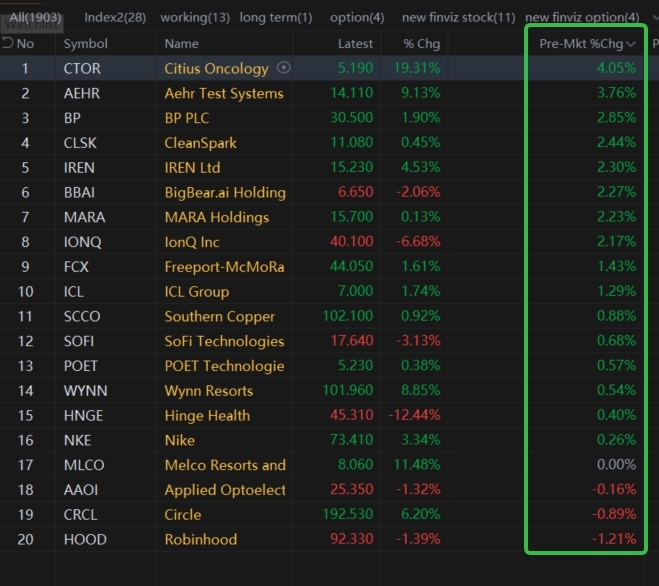Sort by the % Chg column header

[422, 44]
